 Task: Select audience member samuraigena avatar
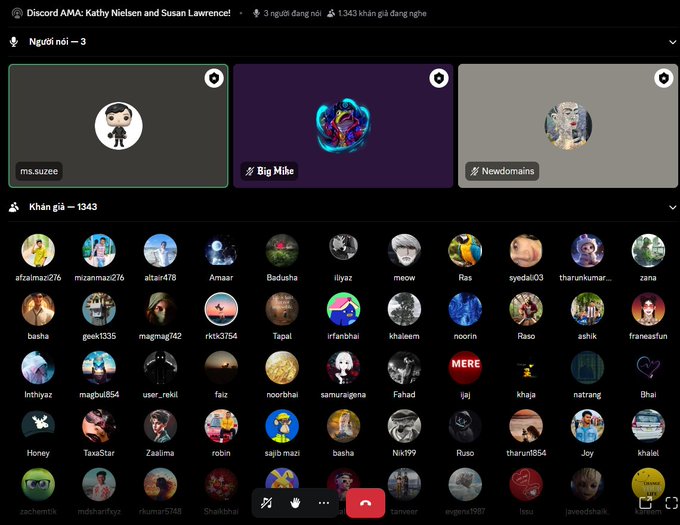coord(343,368)
